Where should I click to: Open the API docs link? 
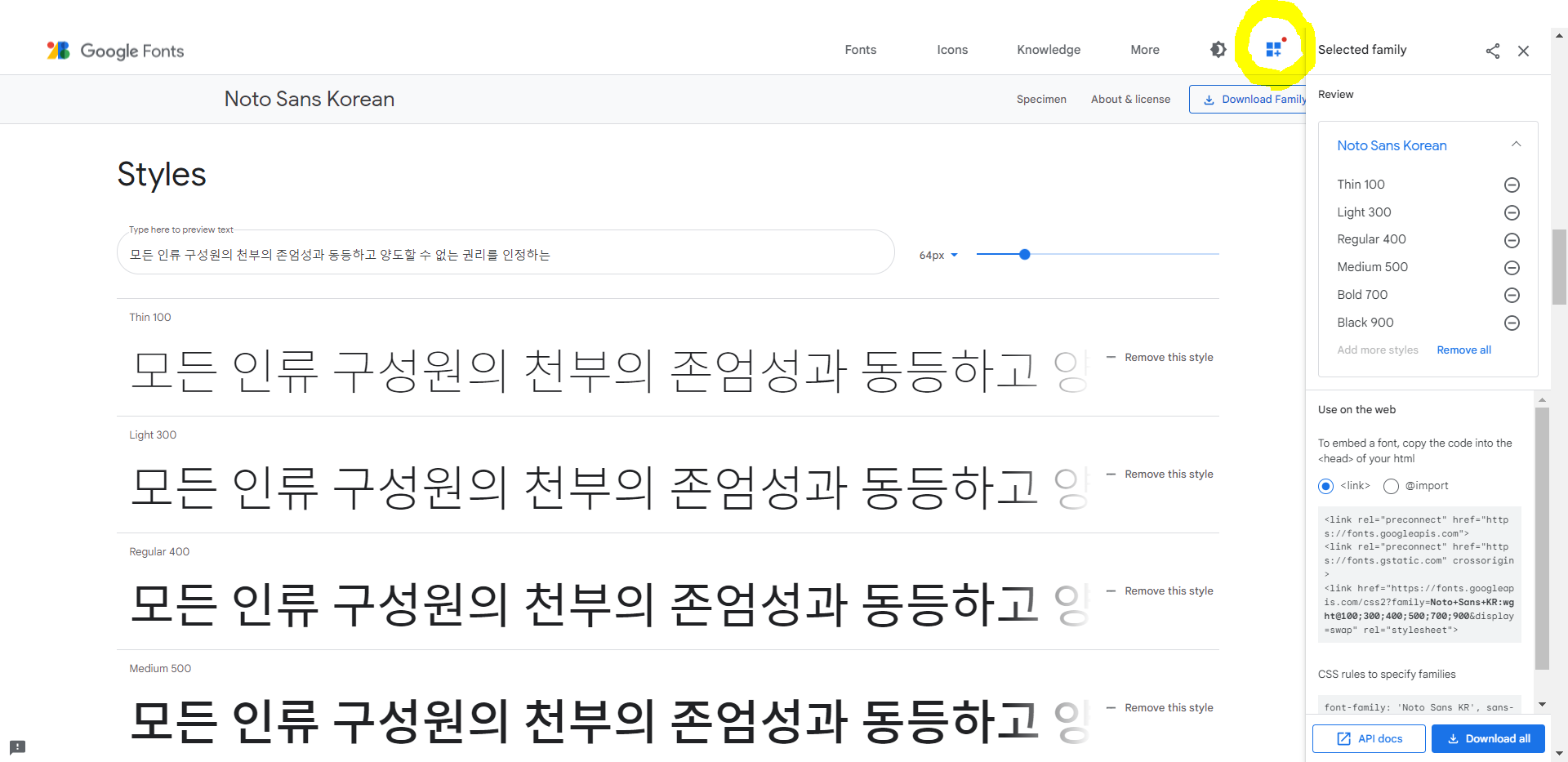[1369, 738]
